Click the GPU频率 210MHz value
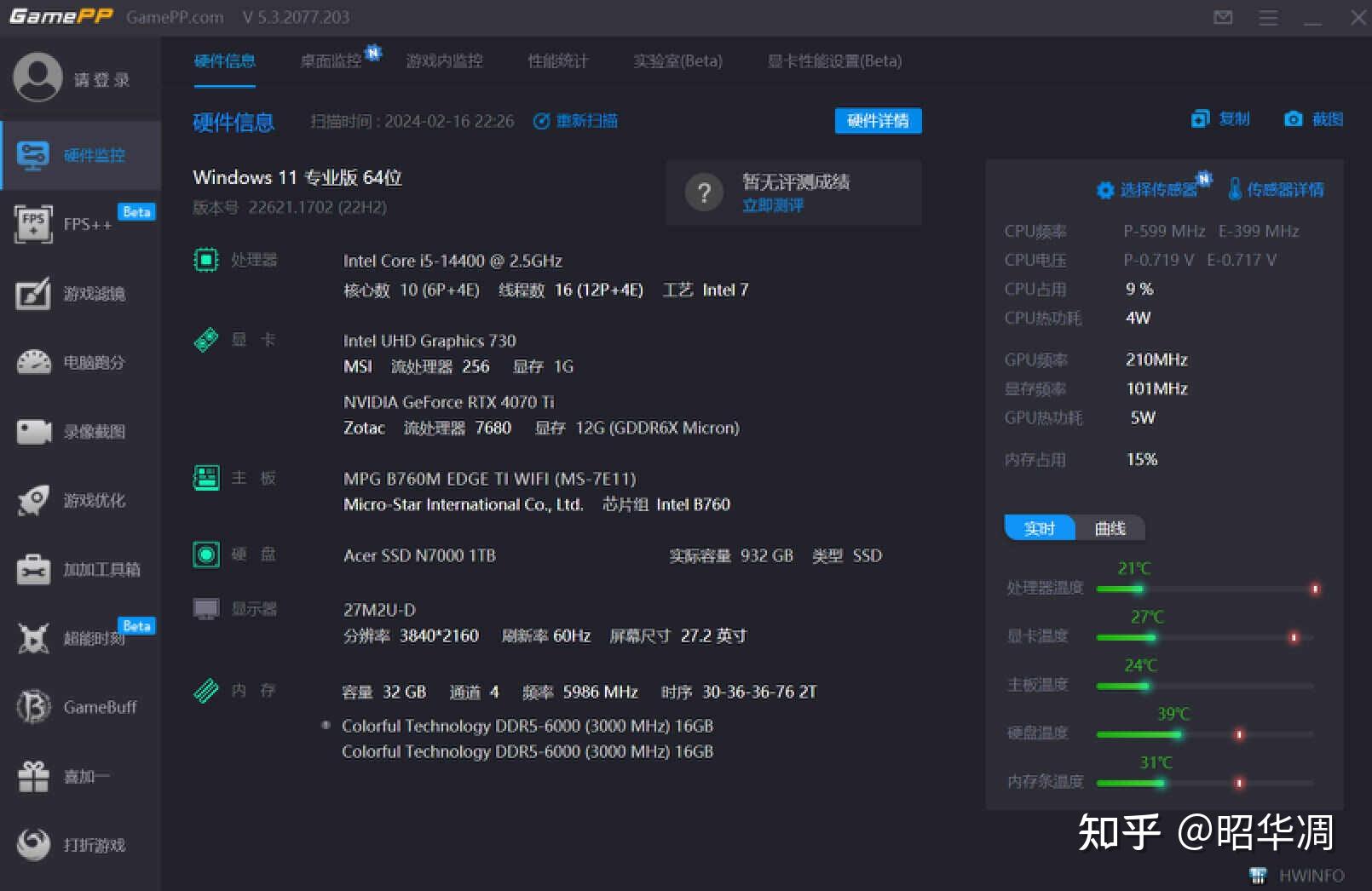Image resolution: width=1372 pixels, height=891 pixels. [x=1156, y=359]
